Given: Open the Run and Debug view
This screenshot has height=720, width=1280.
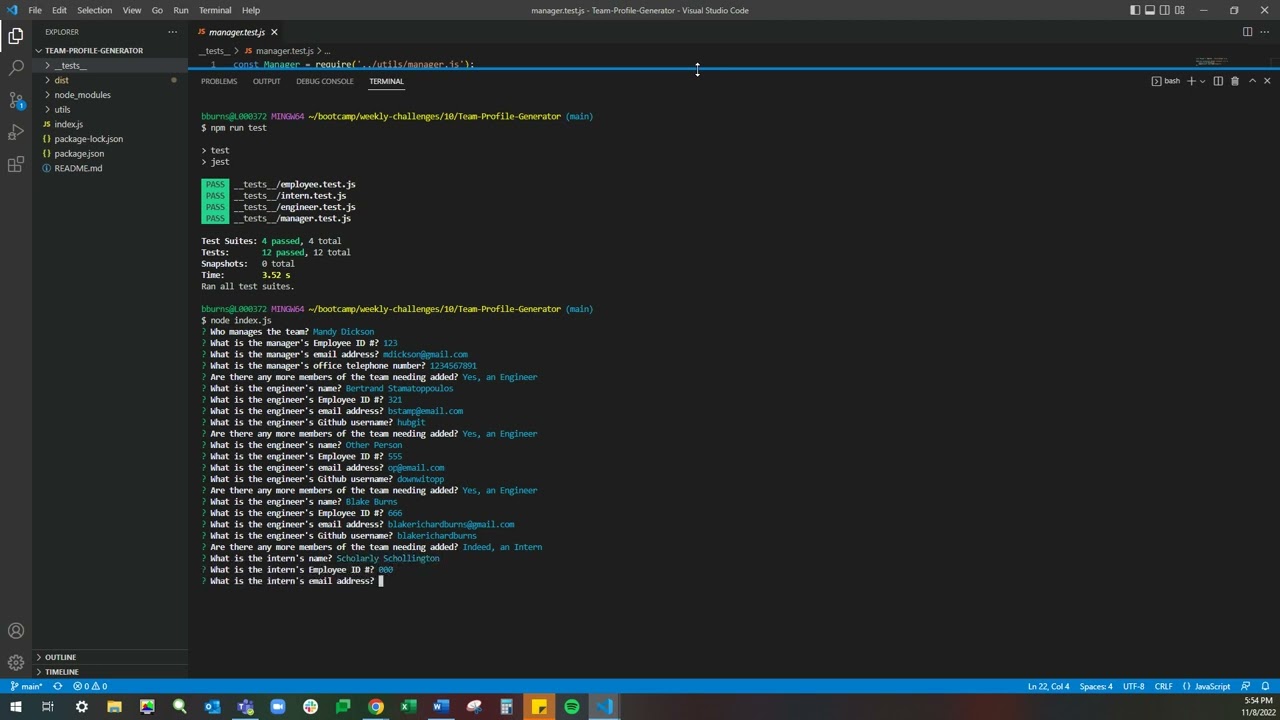Looking at the screenshot, I should [16, 132].
